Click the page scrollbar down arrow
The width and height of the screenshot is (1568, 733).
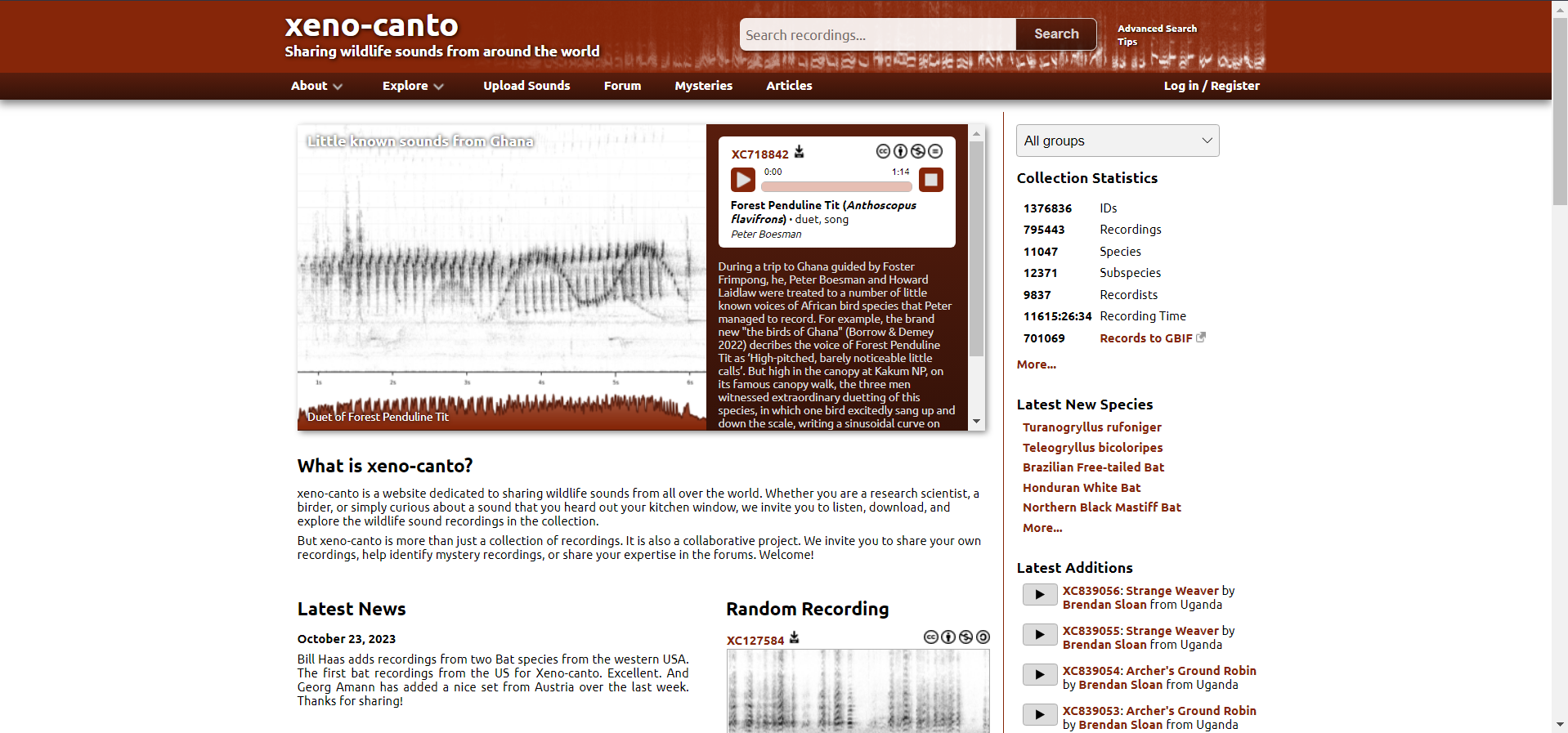point(1560,725)
